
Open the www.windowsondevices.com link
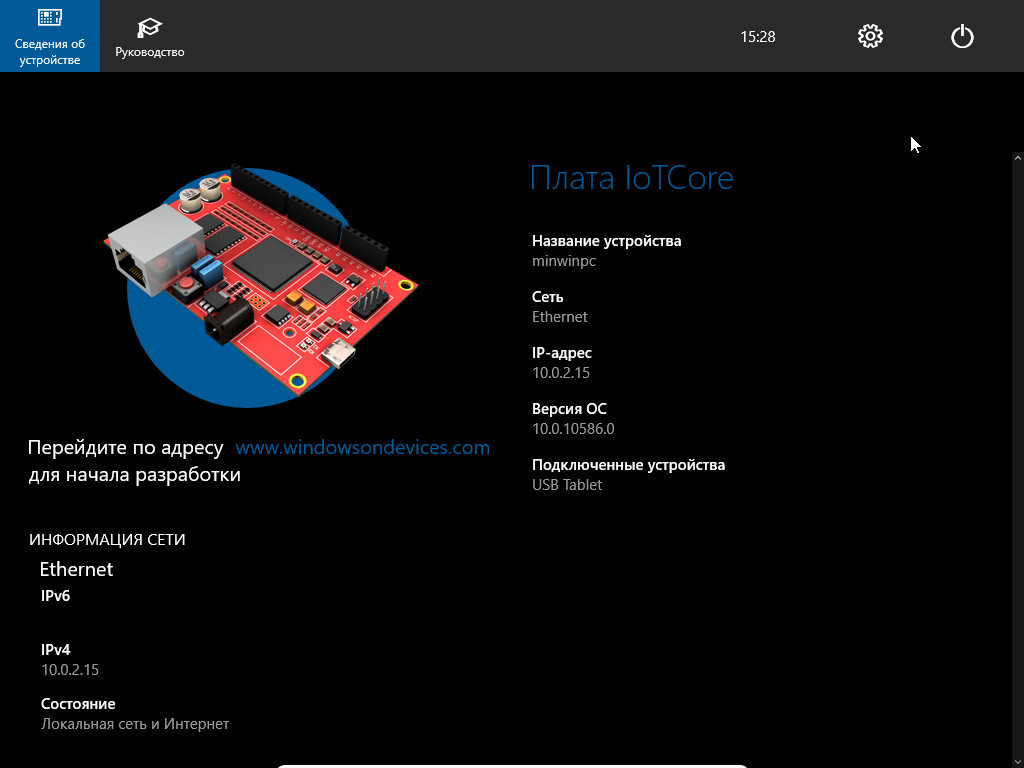pyautogui.click(x=362, y=447)
